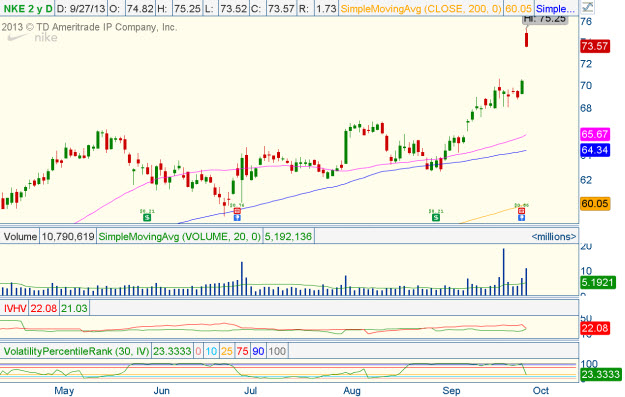The height and width of the screenshot is (397, 625).
Task: Click the Sep label on time axis
Action: pos(451,391)
